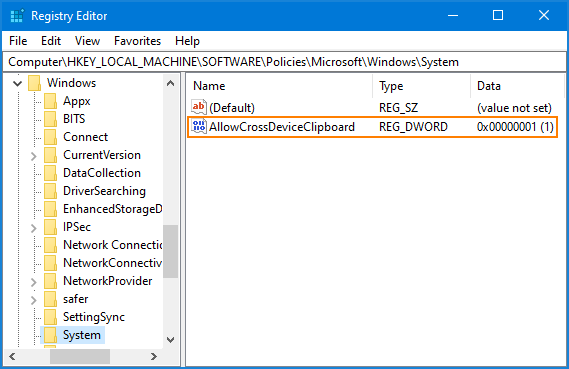
Task: Click the System folder icon
Action: point(50,335)
